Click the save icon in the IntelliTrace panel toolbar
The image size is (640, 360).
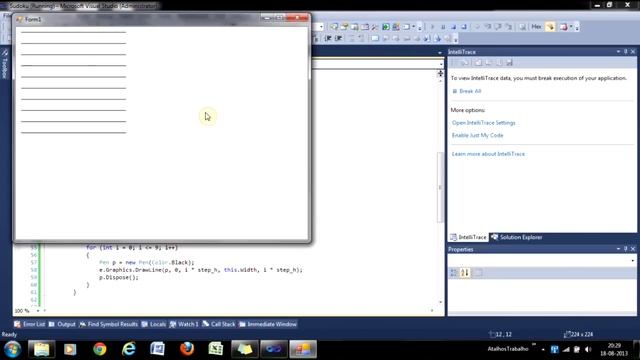[509, 63]
